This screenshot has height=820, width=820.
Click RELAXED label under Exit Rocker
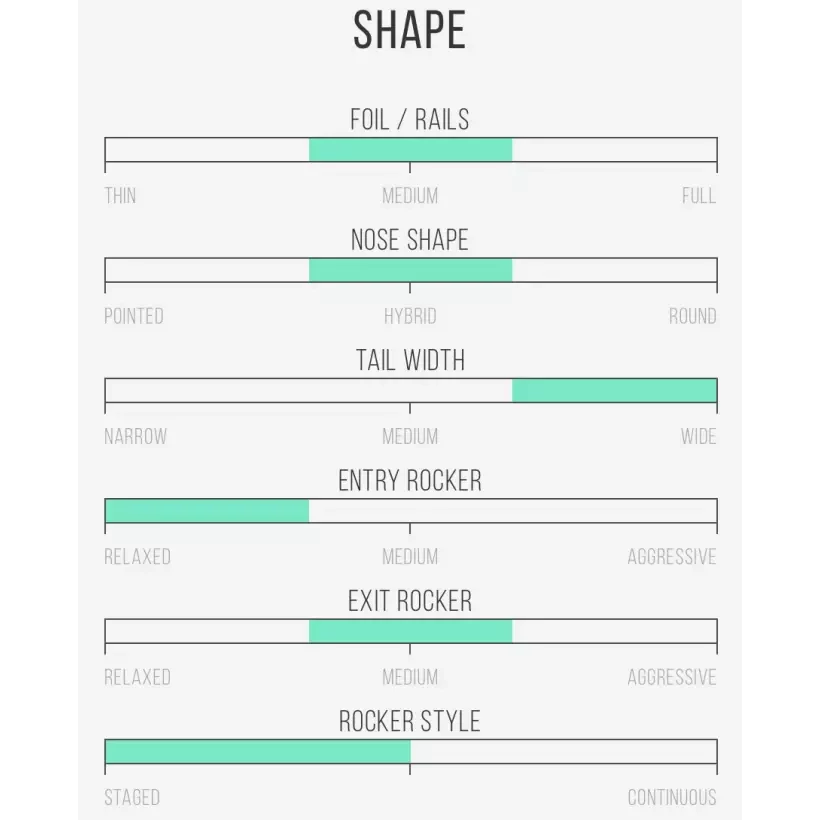pos(138,678)
